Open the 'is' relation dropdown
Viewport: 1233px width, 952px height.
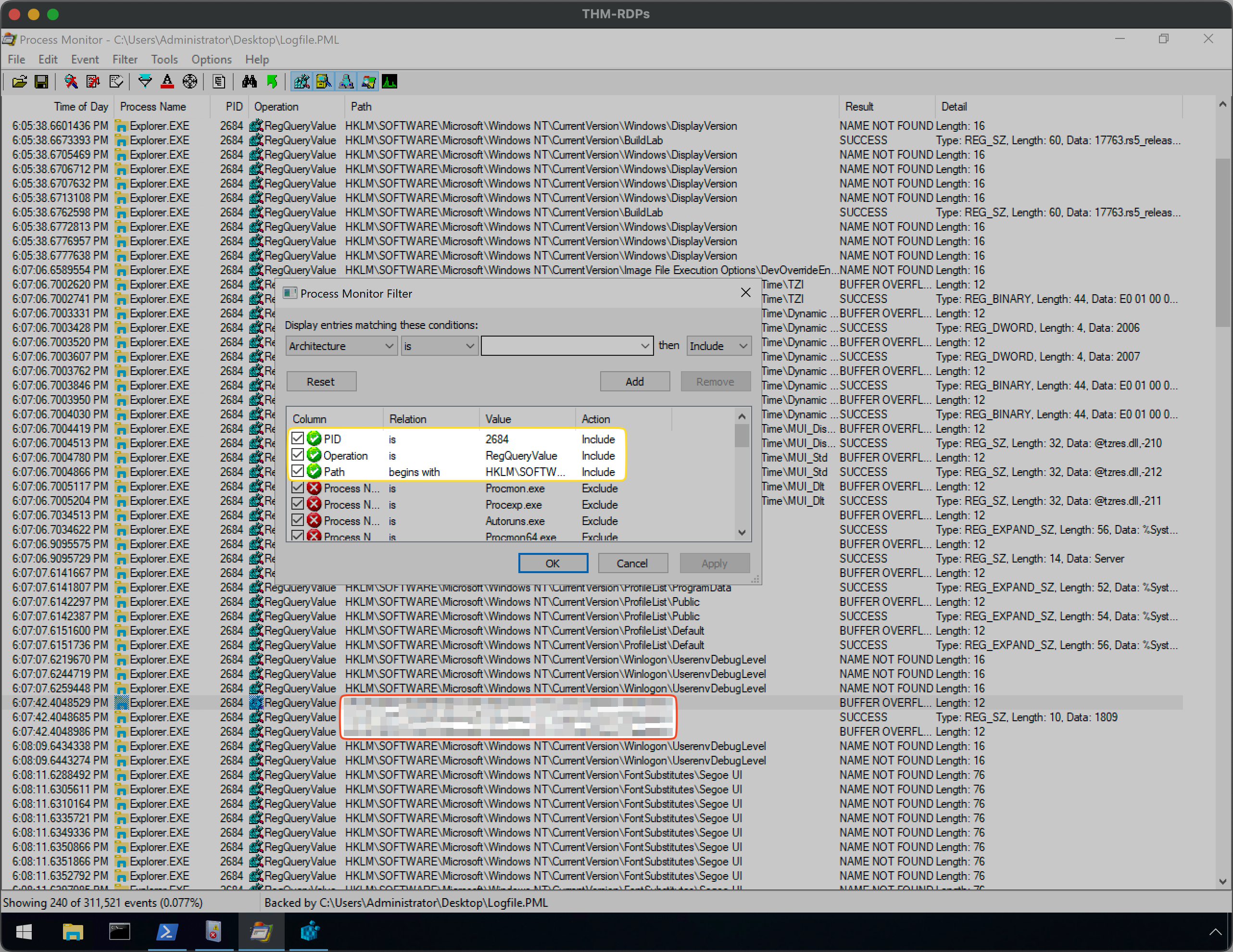tap(439, 346)
